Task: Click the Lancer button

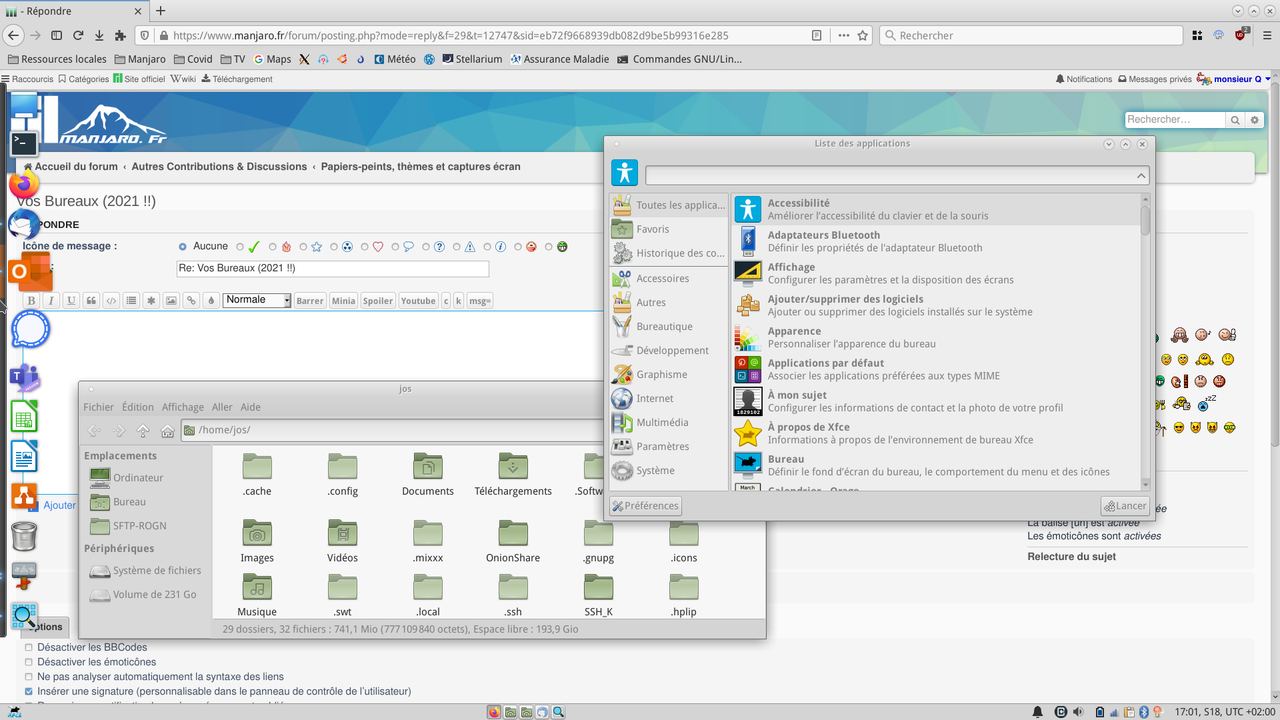Action: tap(1124, 506)
